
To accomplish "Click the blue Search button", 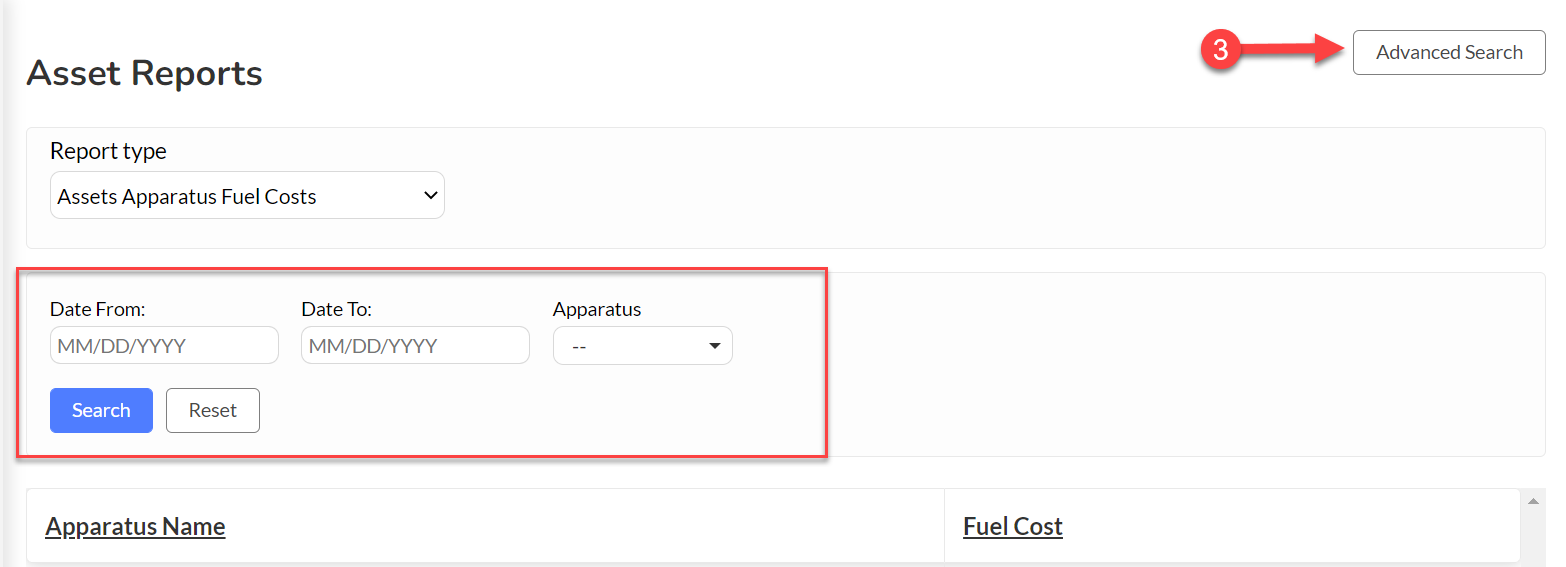I will pyautogui.click(x=101, y=410).
